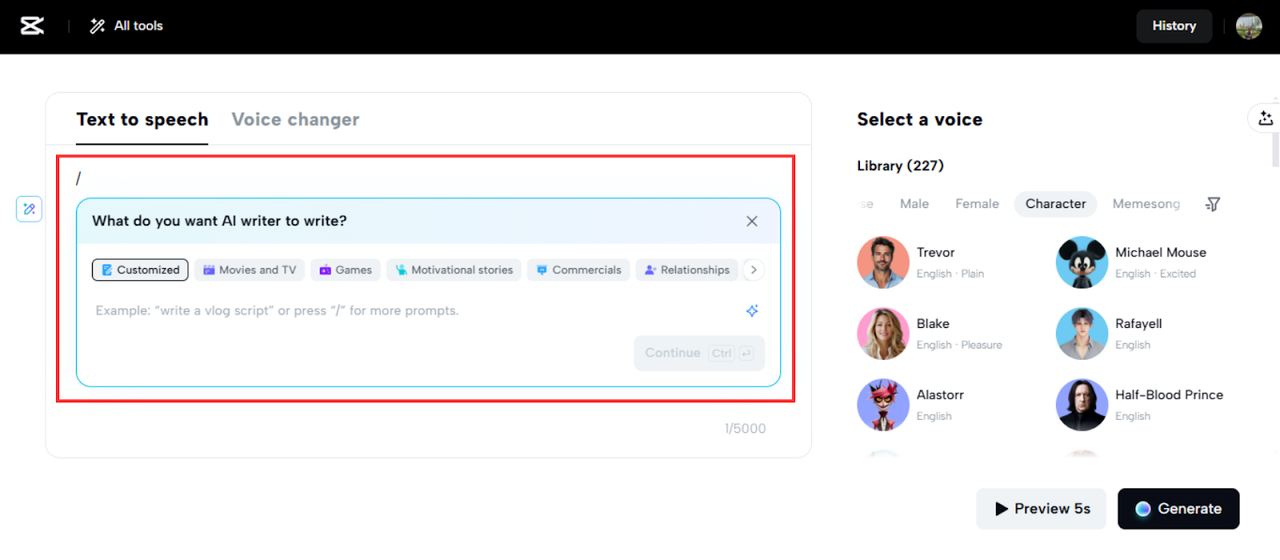Image resolution: width=1280 pixels, height=560 pixels.
Task: Click the upload voice icon at right edge
Action: [x=1265, y=118]
